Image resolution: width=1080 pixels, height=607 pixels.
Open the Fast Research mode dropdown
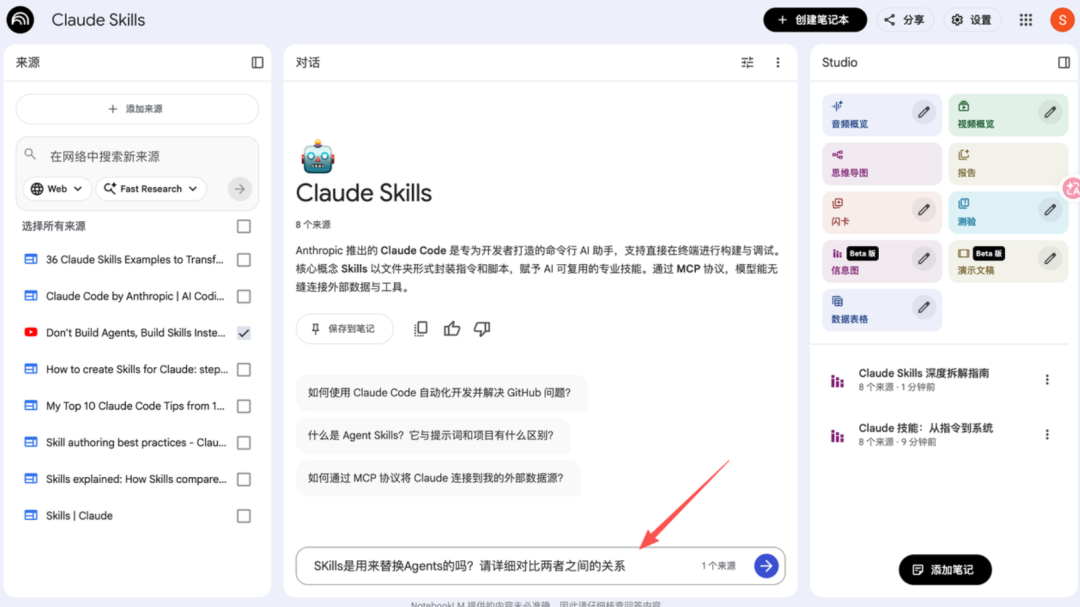pos(151,189)
